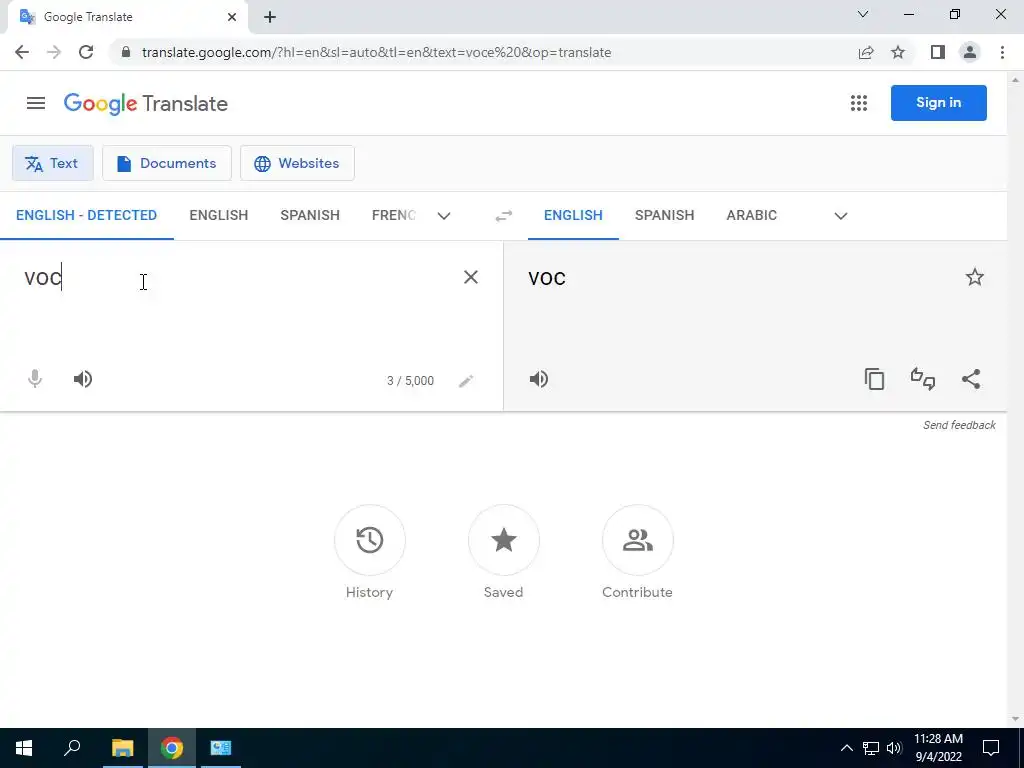Select Spanish as source language
Viewport: 1024px width, 768px height.
point(310,216)
